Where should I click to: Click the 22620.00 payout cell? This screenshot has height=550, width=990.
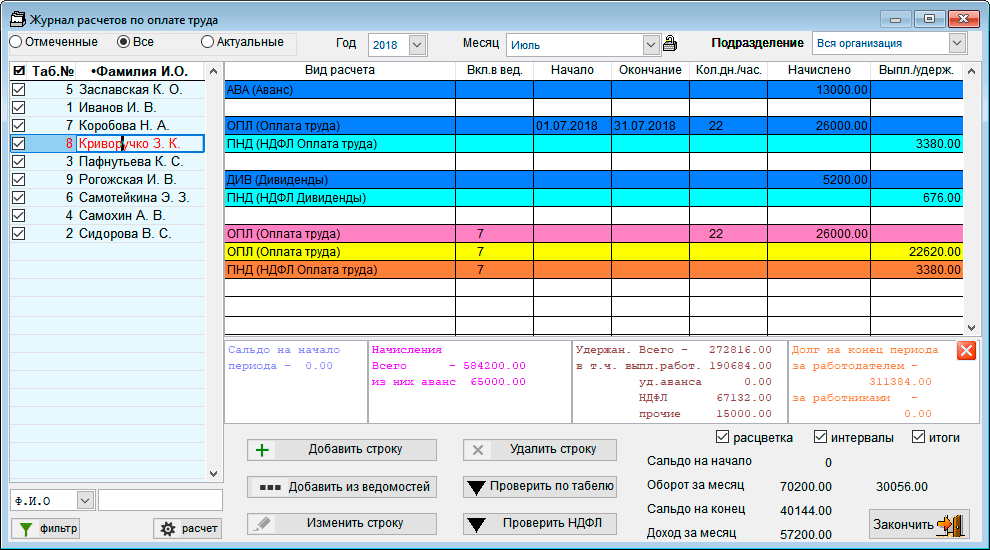(x=917, y=251)
